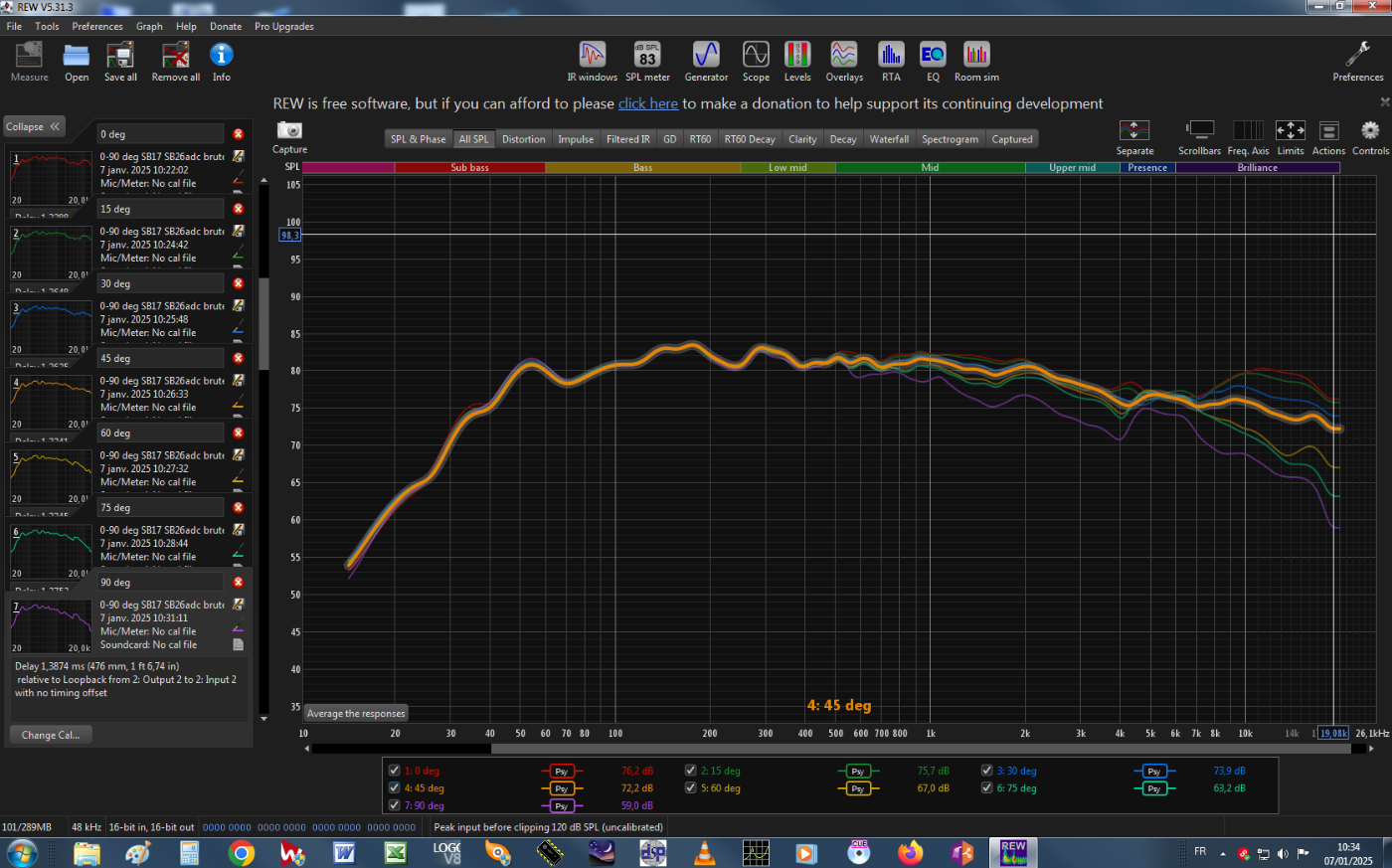Uncheck the 1: 0 deg trace
The width and height of the screenshot is (1392, 868).
(x=395, y=771)
